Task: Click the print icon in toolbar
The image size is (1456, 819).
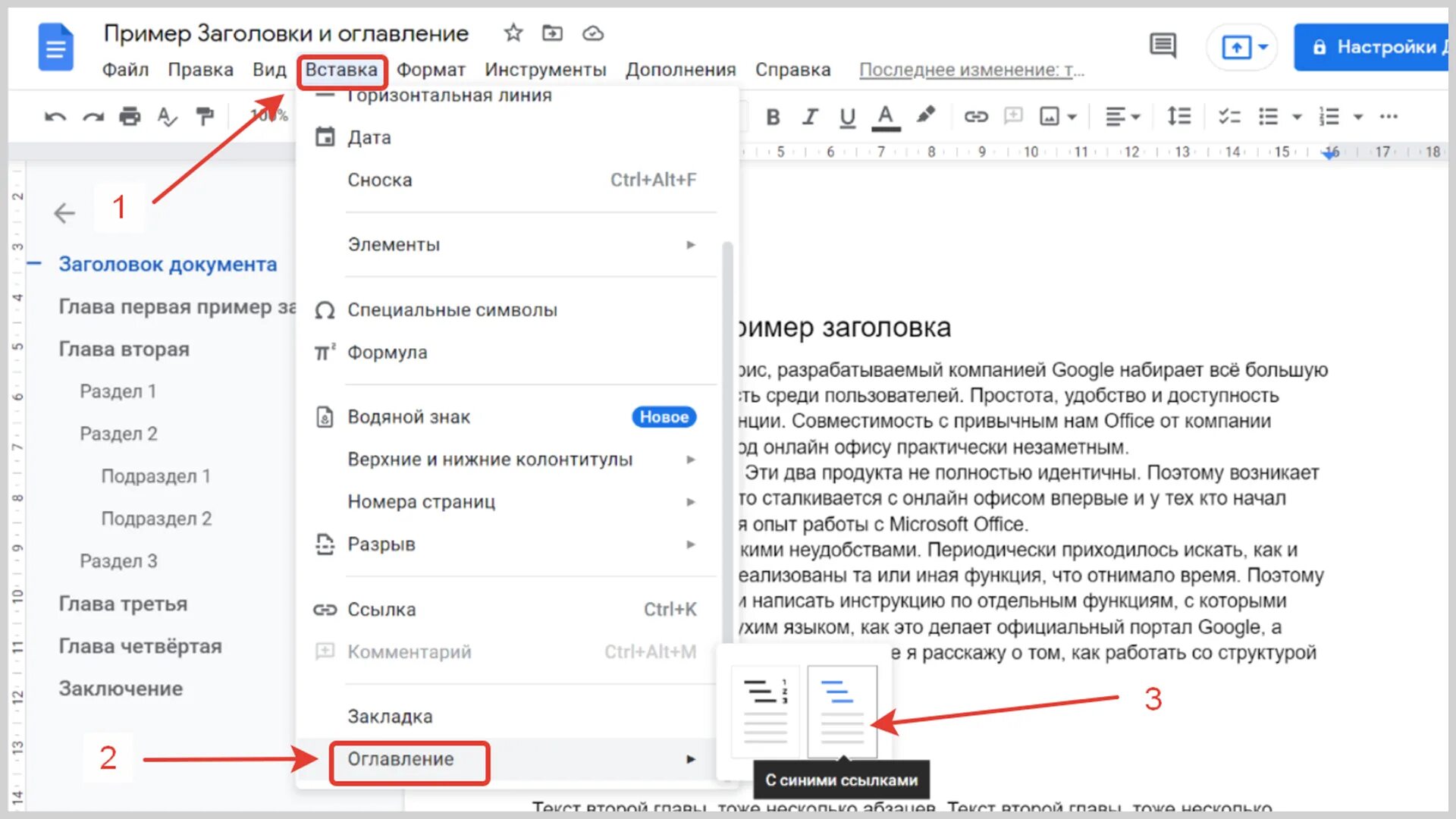Action: click(x=130, y=117)
